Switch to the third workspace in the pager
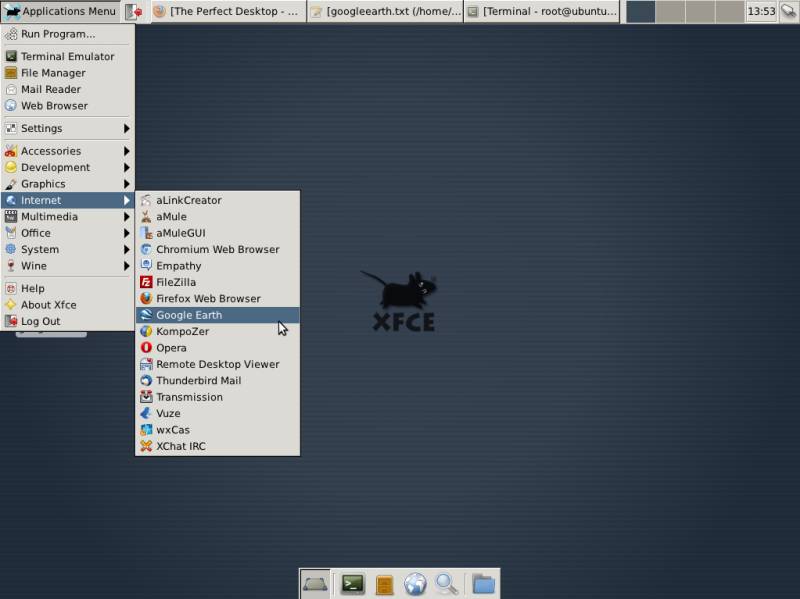800x599 pixels. 700,11
